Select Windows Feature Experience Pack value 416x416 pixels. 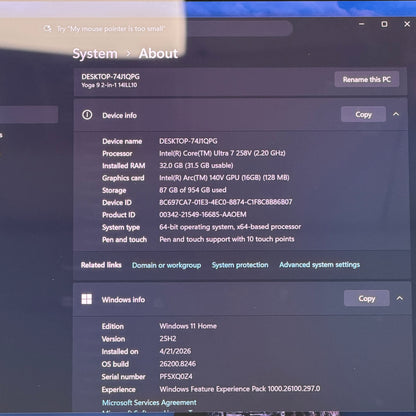[240, 389]
